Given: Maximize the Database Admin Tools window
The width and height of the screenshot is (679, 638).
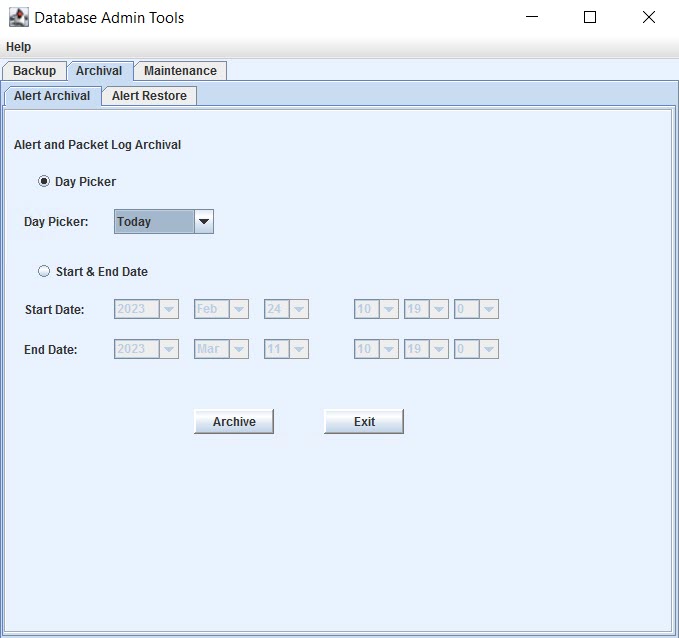Looking at the screenshot, I should tap(590, 17).
